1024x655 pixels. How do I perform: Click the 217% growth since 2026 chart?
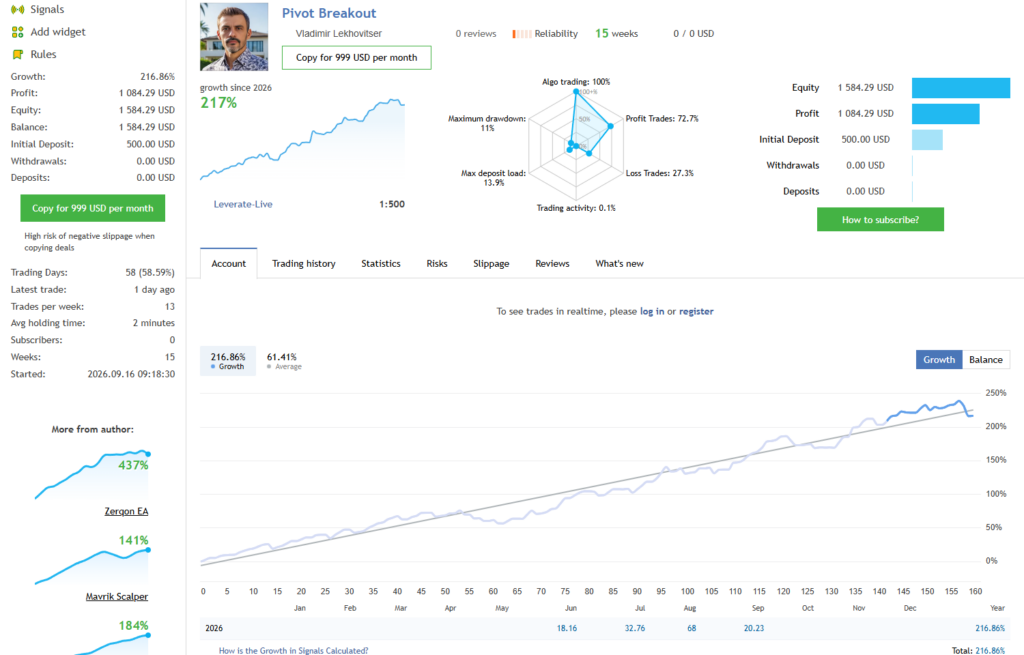(x=302, y=139)
